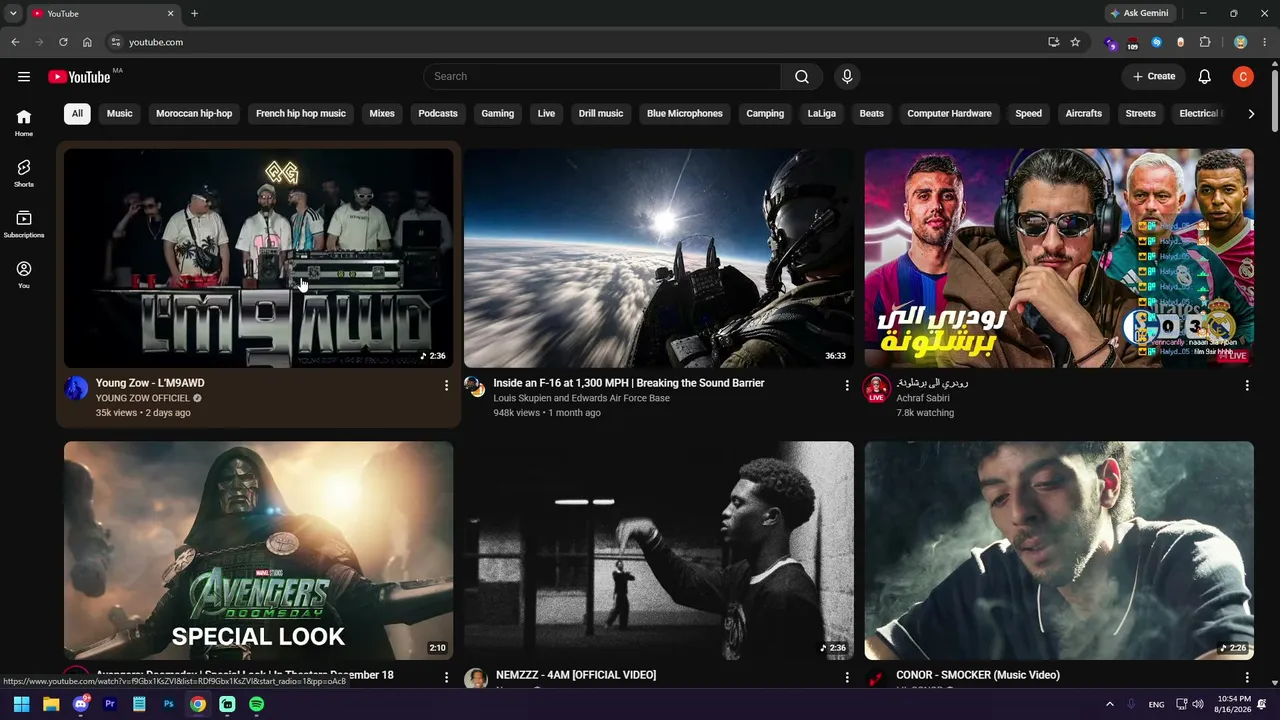
Task: Open Inside an F-16 video title
Action: (629, 383)
